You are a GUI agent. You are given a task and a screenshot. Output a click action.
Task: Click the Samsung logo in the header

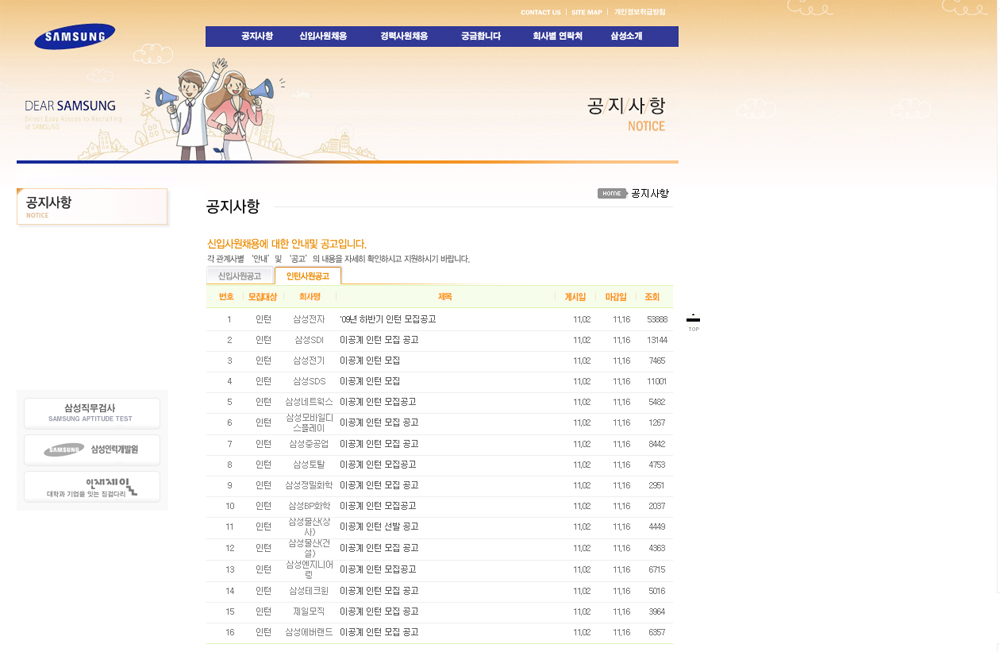[75, 37]
